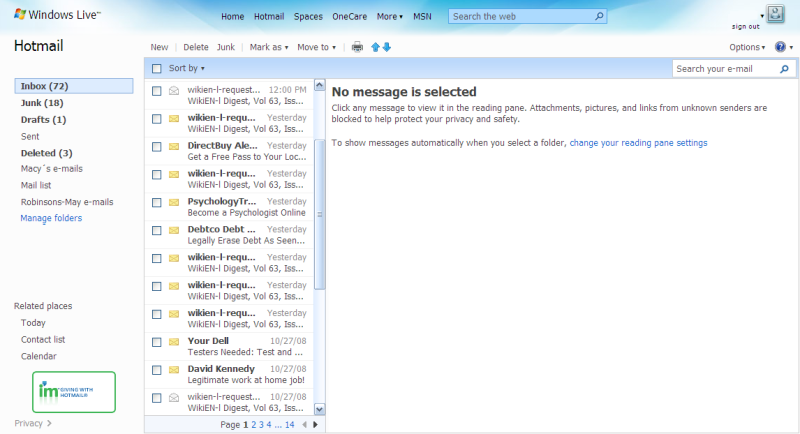Viewport: 800px width, 434px height.
Task: Open OneCare in top navigation
Action: point(349,16)
